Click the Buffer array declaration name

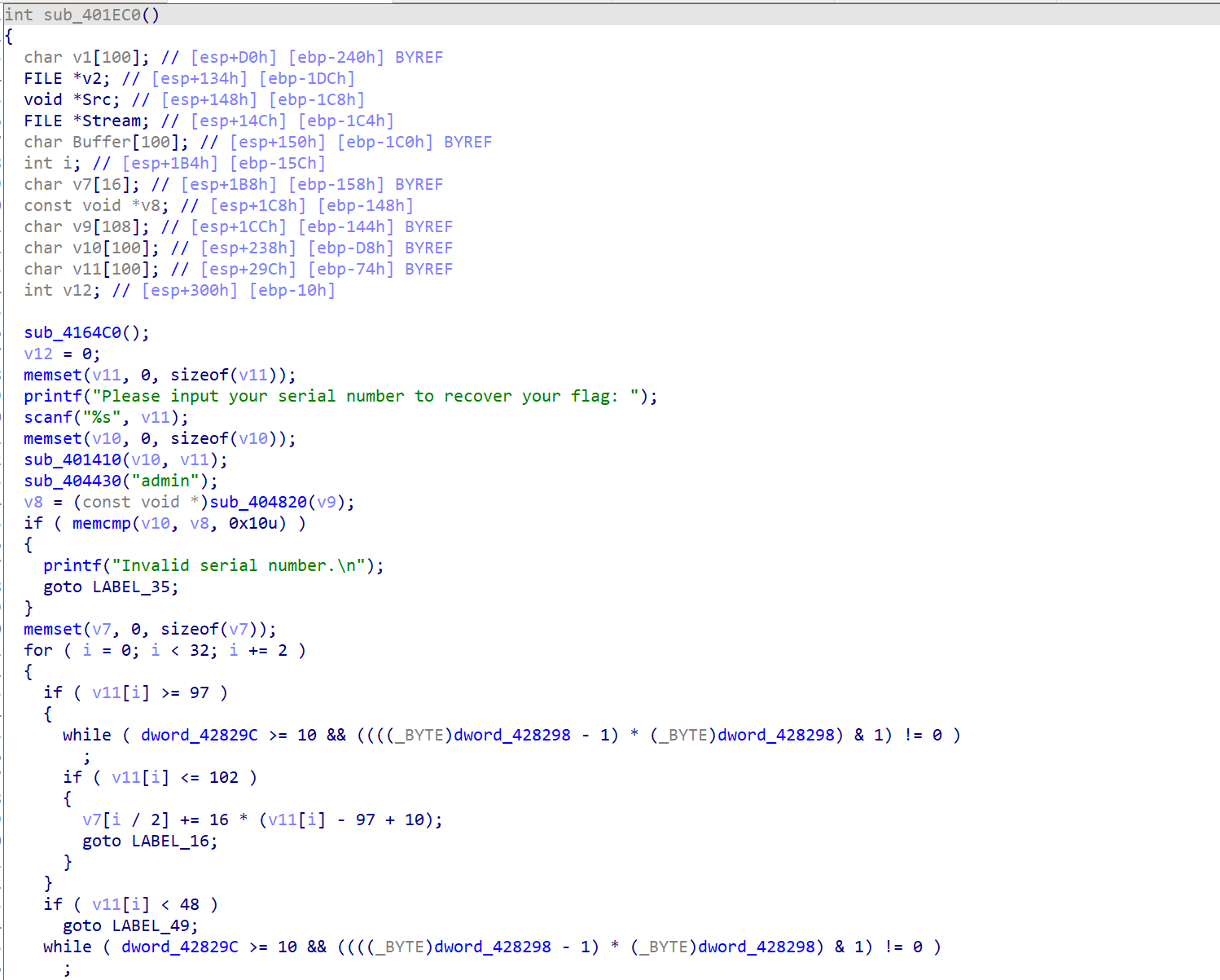click(102, 142)
